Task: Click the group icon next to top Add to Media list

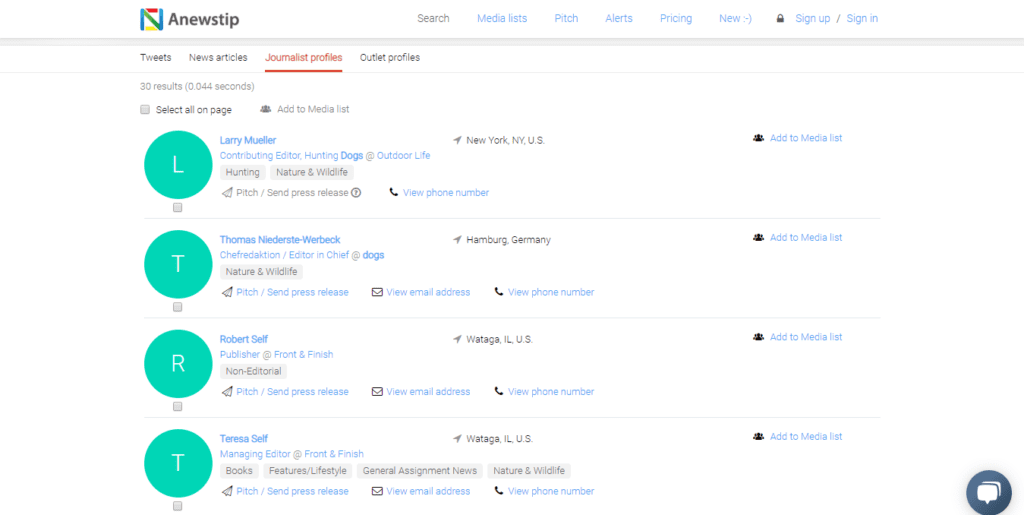Action: tap(265, 109)
